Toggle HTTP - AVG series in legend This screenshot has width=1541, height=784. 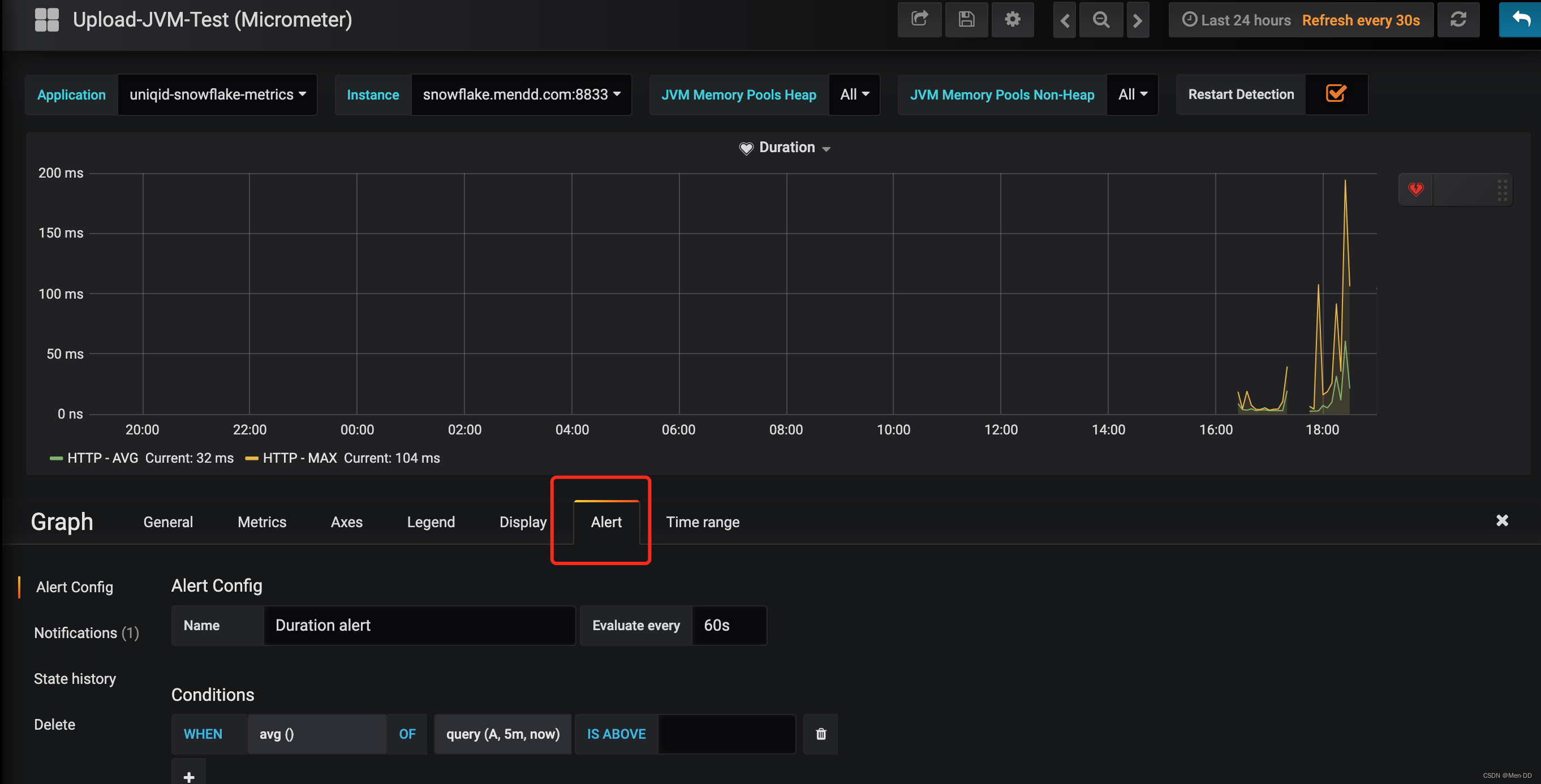tap(102, 458)
